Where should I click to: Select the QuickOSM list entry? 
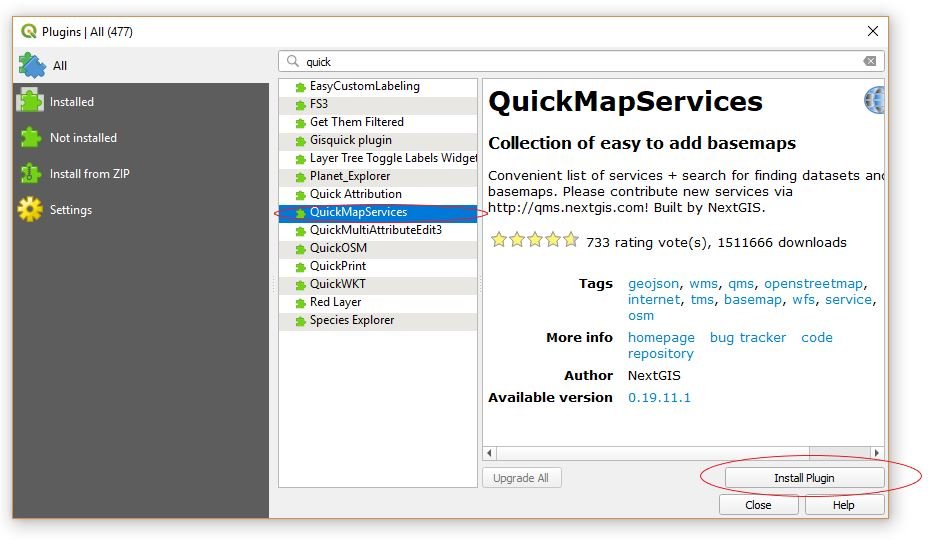click(x=378, y=248)
